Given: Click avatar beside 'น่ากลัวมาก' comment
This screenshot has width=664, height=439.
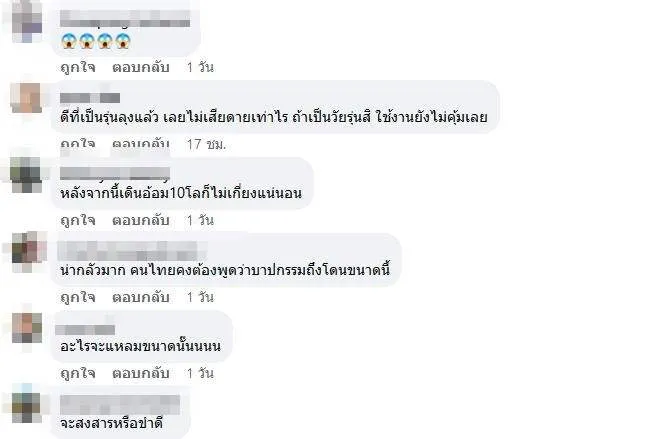Looking at the screenshot, I should (x=26, y=251).
